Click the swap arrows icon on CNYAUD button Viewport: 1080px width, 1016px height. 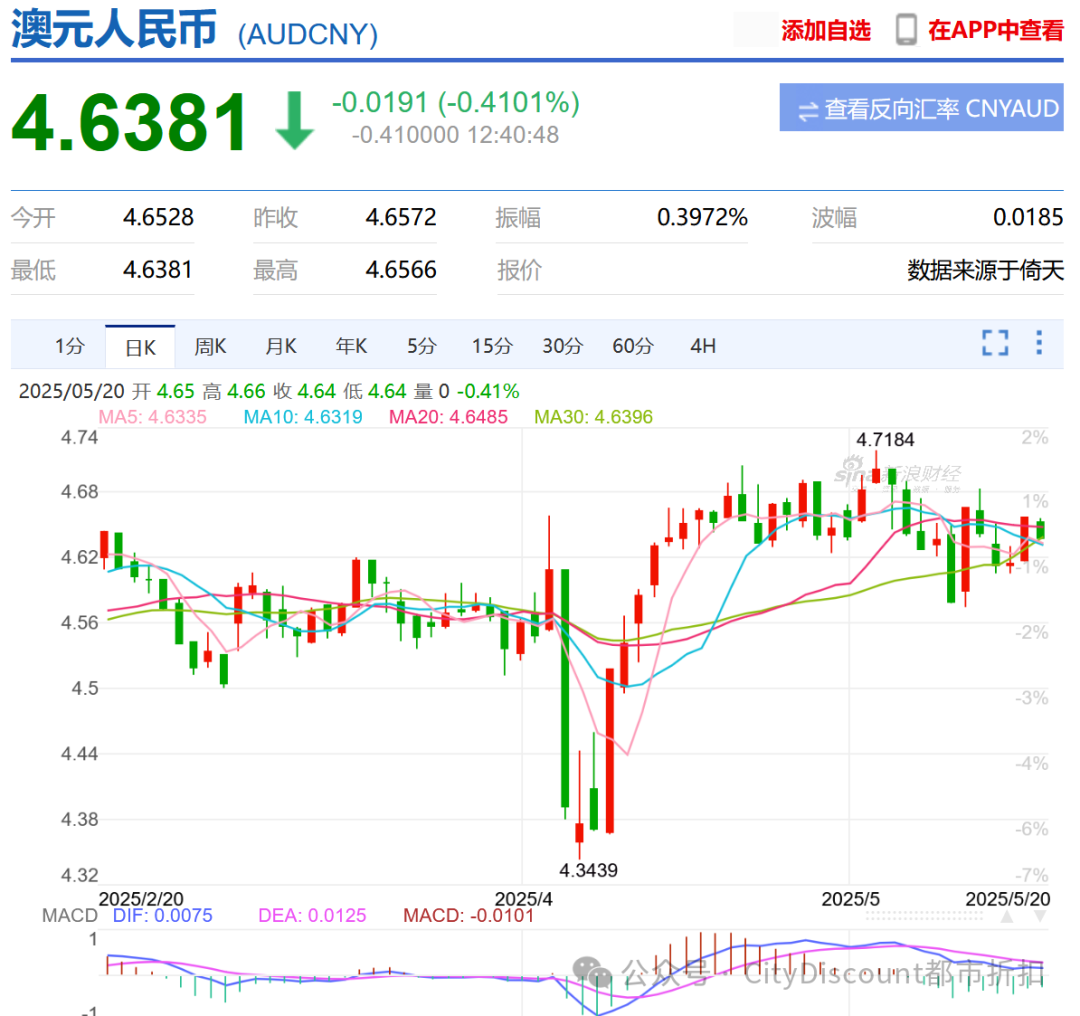(x=807, y=110)
